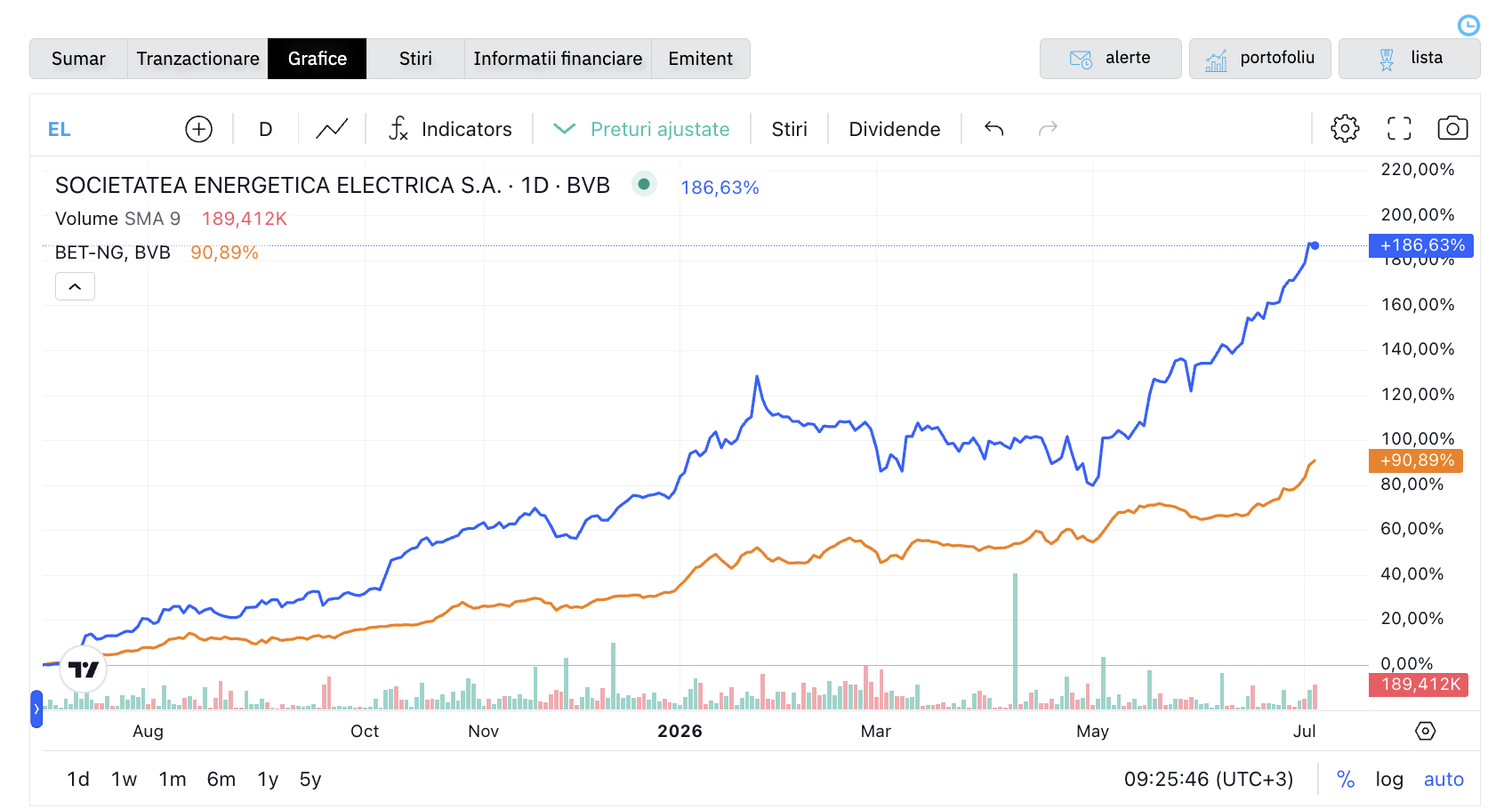Screen dimensions: 1512x809
Task: Toggle percent scale mode
Action: pyautogui.click(x=1346, y=780)
